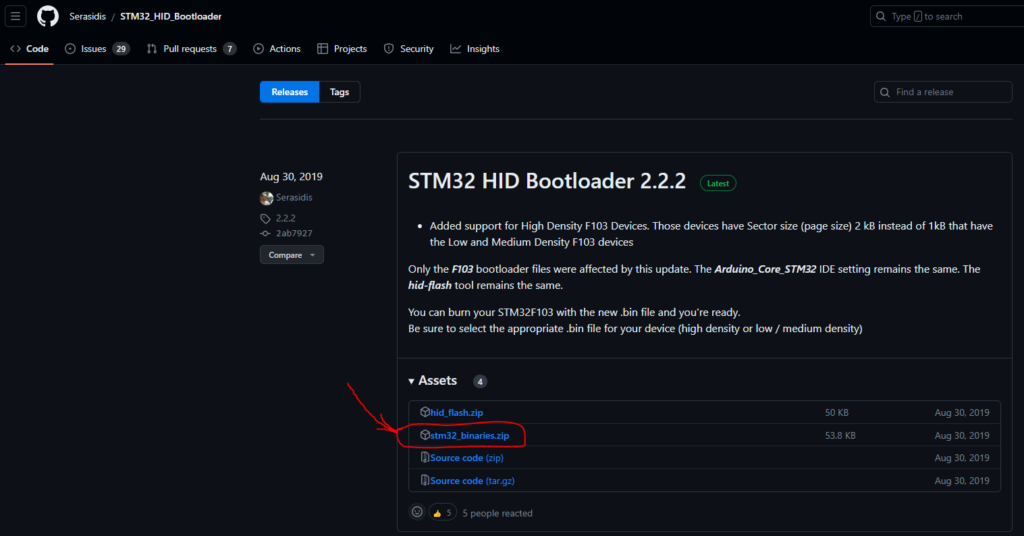Download Source code (zip)

point(467,458)
